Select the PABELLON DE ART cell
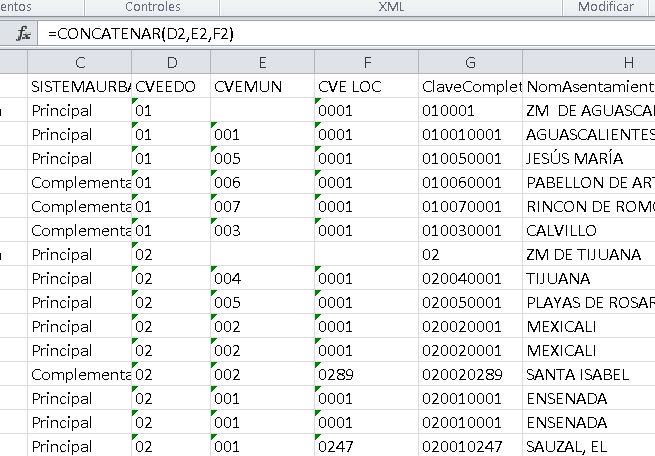Viewport: 655px width, 456px height. point(589,182)
